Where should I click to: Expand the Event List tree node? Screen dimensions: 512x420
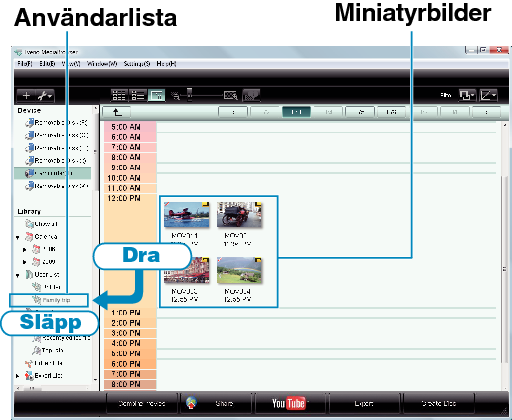pyautogui.click(x=18, y=376)
